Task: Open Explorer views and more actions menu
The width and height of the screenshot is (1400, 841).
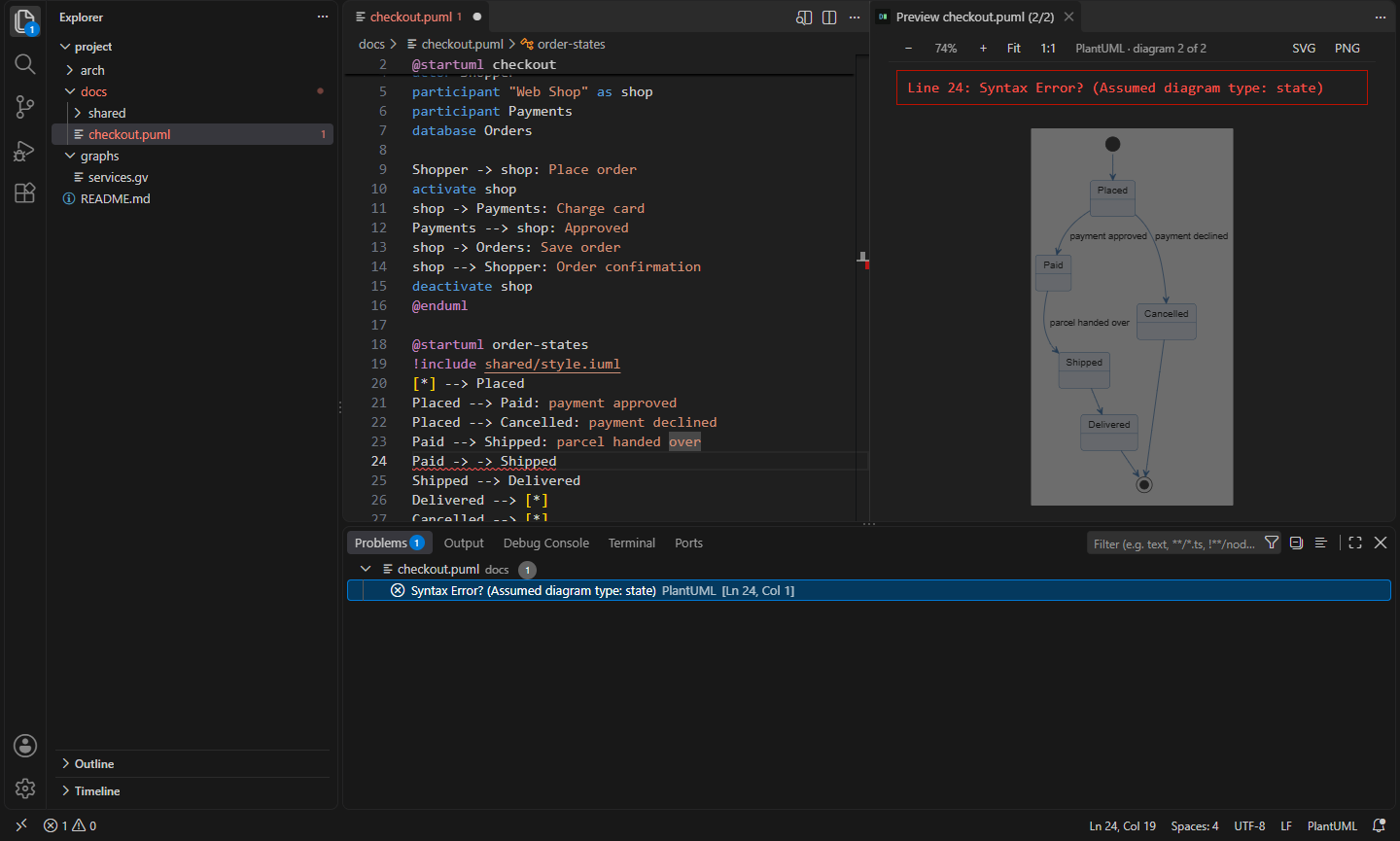Action: pos(323,17)
